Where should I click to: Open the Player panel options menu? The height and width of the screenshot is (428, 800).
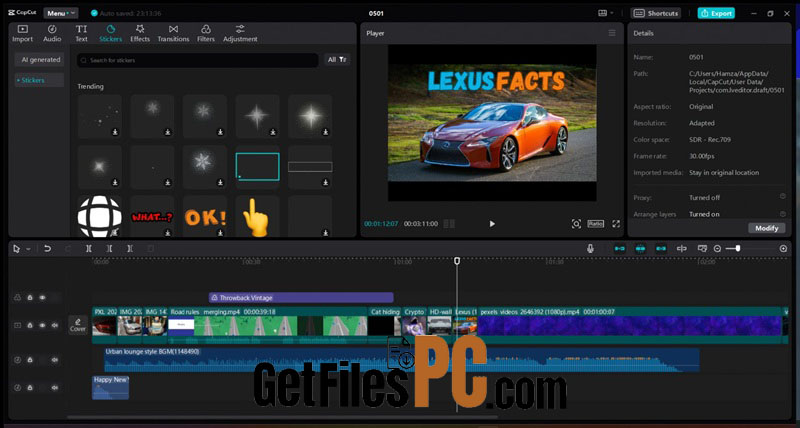pos(612,33)
